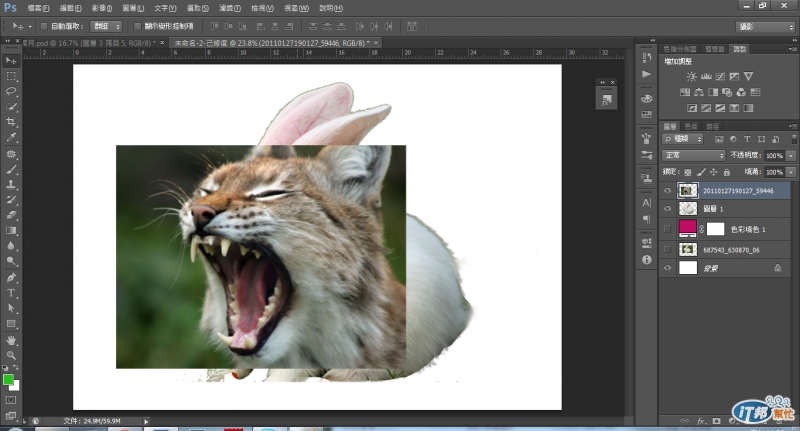Open the 群組 auto-select dropdown
This screenshot has width=800, height=431.
105,26
